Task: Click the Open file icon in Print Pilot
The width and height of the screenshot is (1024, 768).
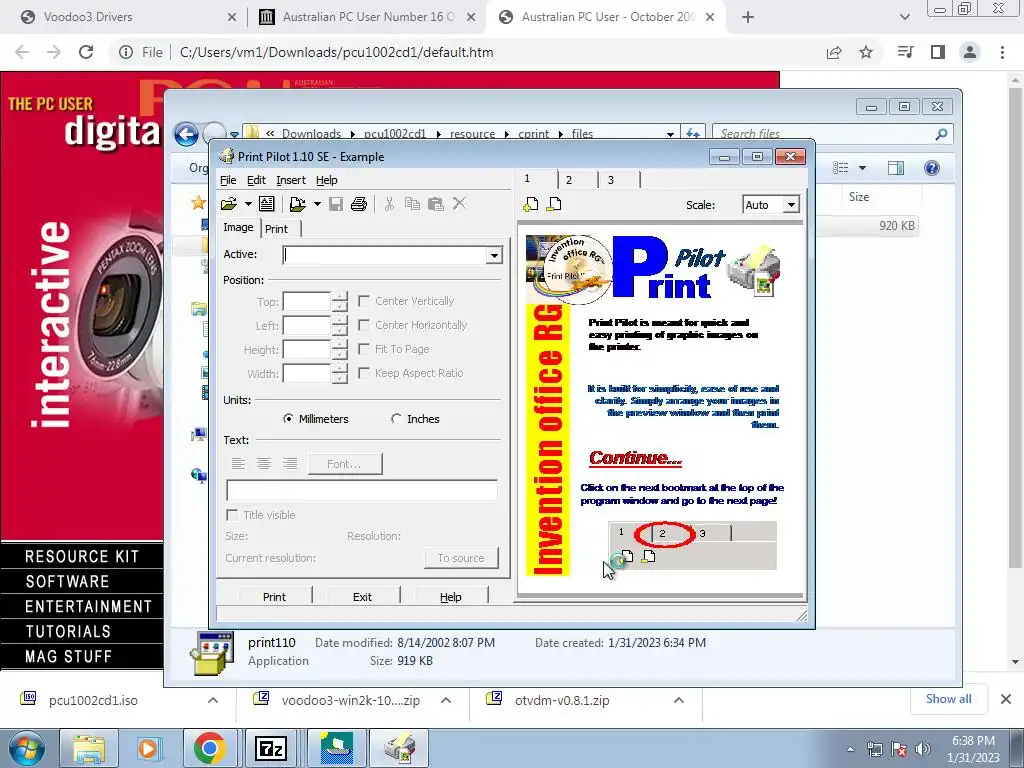Action: click(x=229, y=204)
